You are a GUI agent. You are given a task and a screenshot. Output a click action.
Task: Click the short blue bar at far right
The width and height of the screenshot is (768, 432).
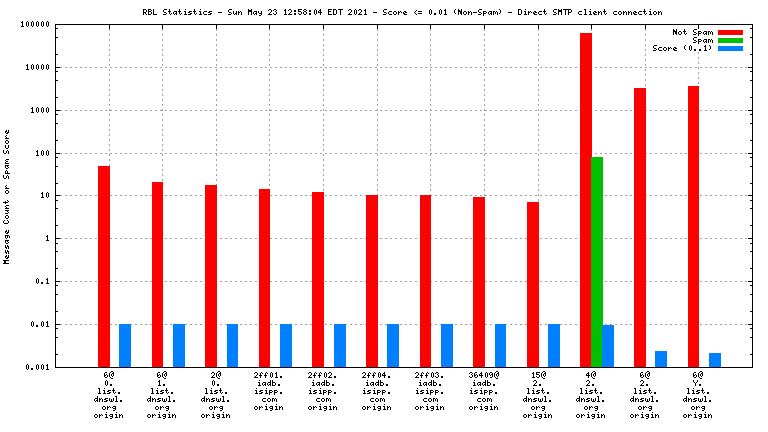point(715,359)
